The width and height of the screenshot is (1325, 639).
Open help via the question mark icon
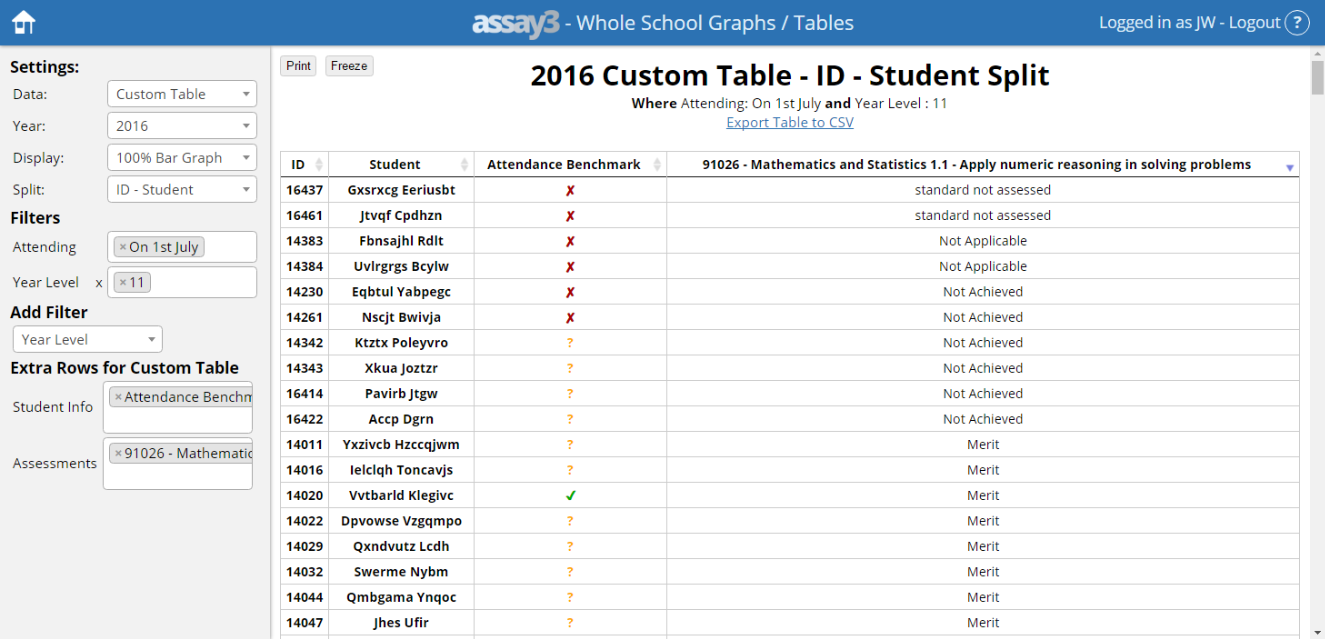click(1297, 21)
